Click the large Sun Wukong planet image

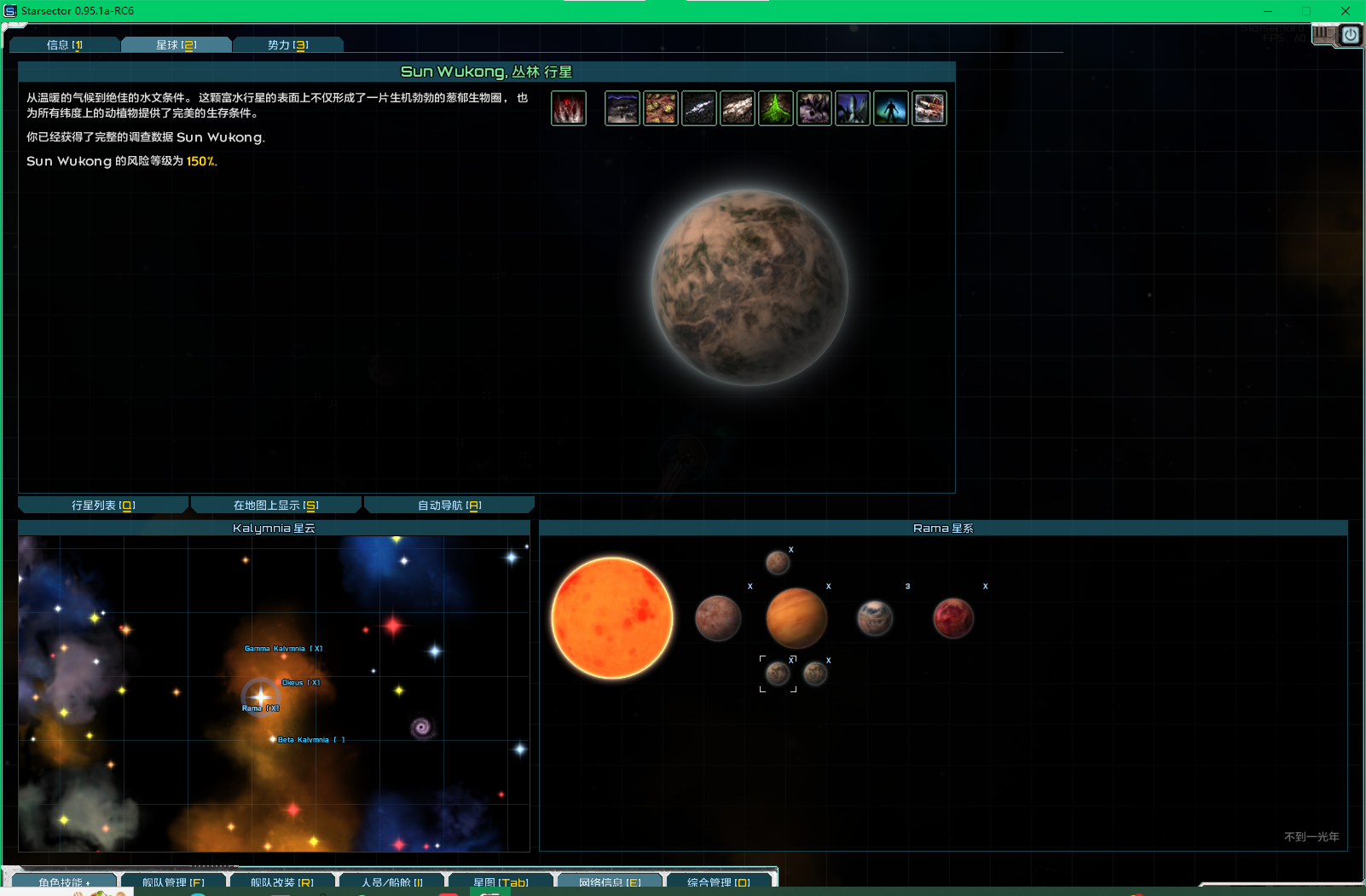click(x=750, y=287)
